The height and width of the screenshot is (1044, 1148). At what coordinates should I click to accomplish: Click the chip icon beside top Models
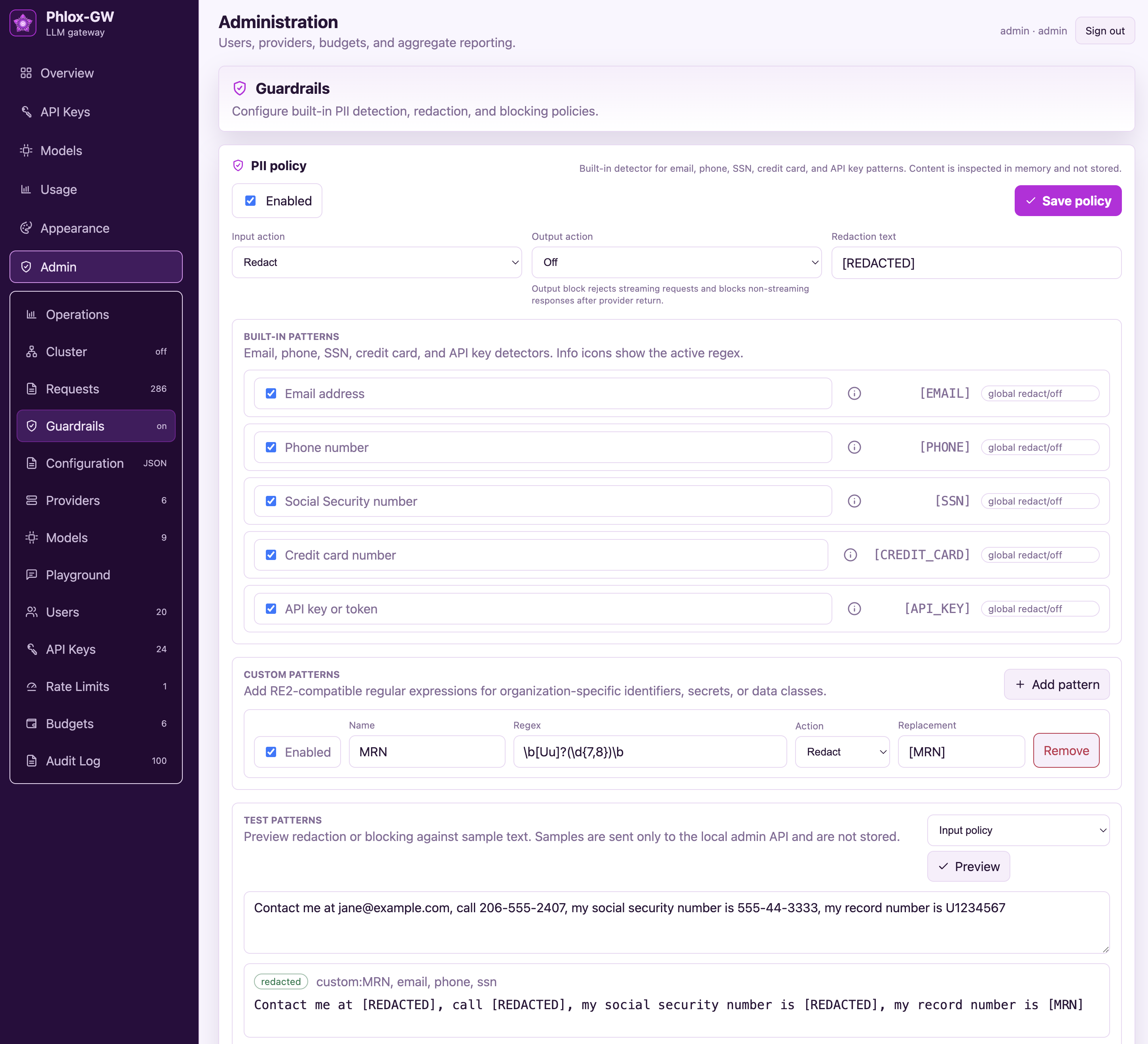tap(26, 150)
